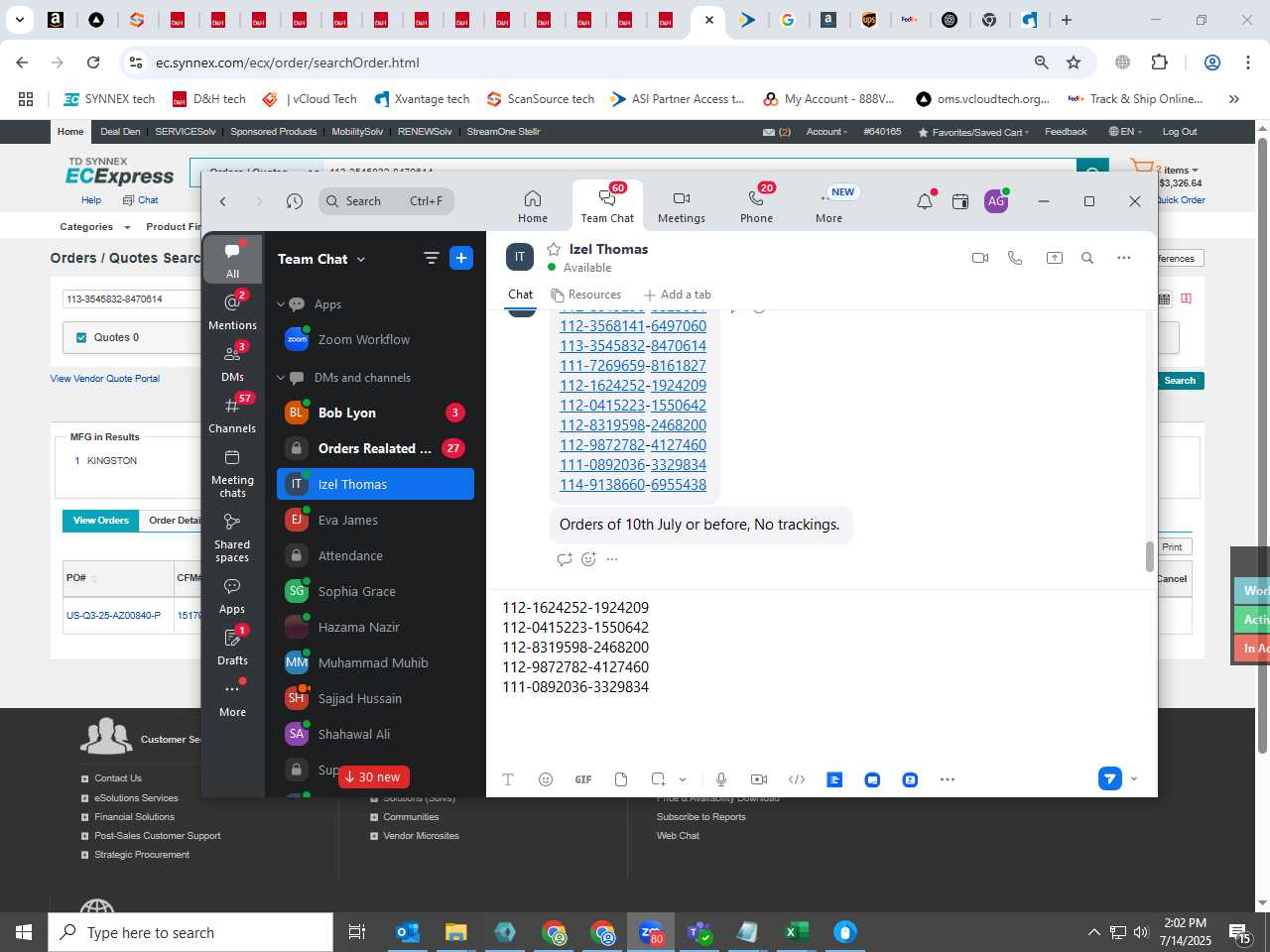Send the message with the blue send button

1110,778
